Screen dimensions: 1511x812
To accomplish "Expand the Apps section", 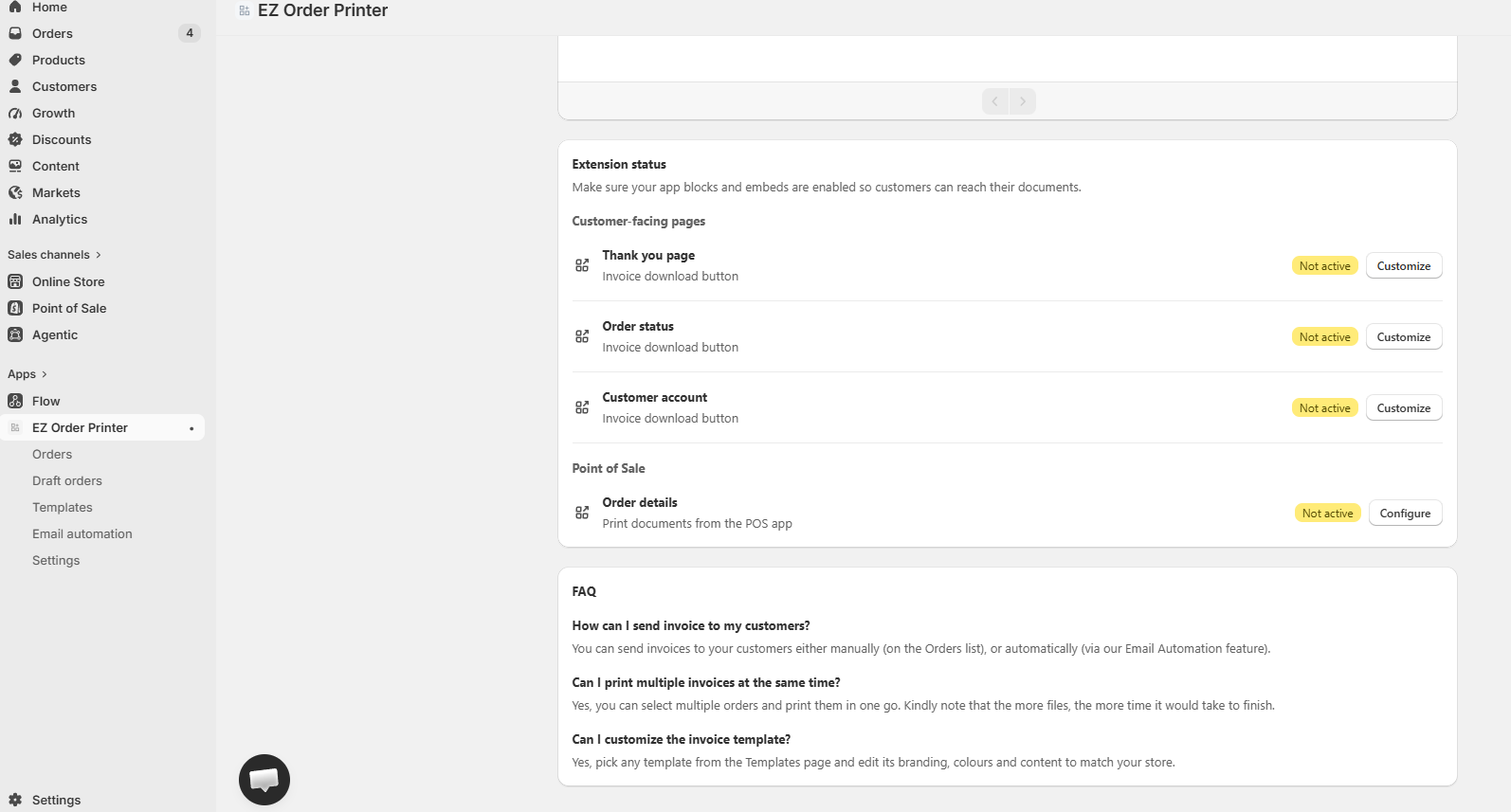I will 27,374.
